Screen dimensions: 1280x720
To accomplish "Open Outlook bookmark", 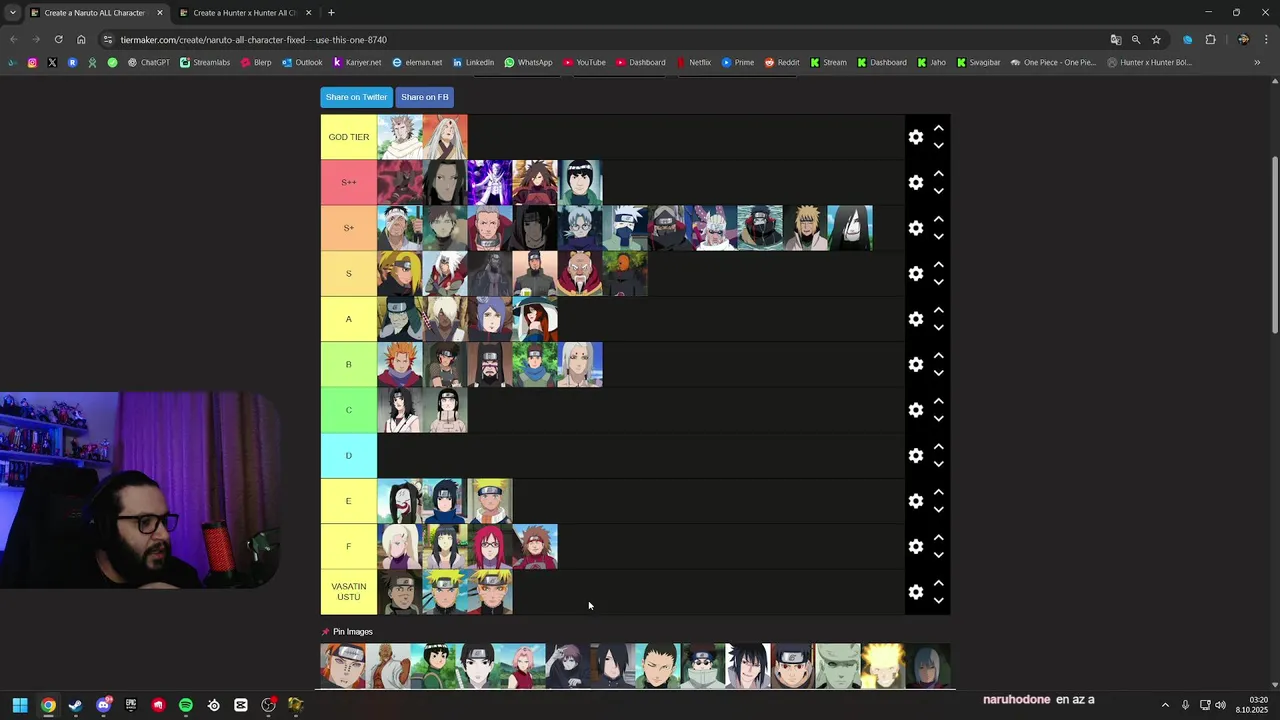I will [x=302, y=62].
